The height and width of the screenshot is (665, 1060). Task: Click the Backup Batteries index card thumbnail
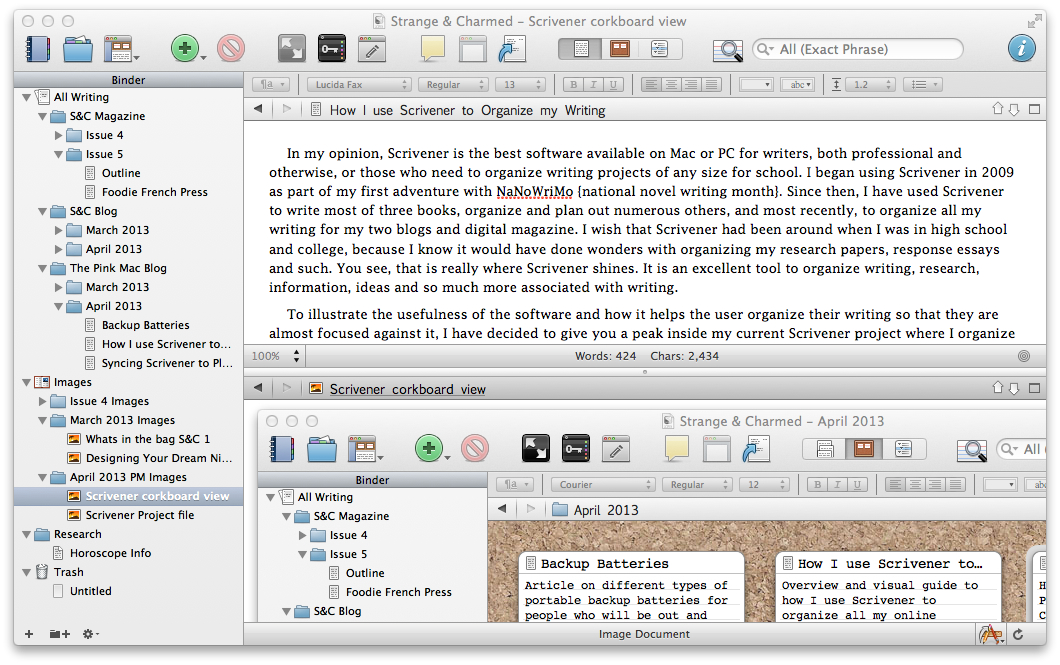tap(631, 587)
